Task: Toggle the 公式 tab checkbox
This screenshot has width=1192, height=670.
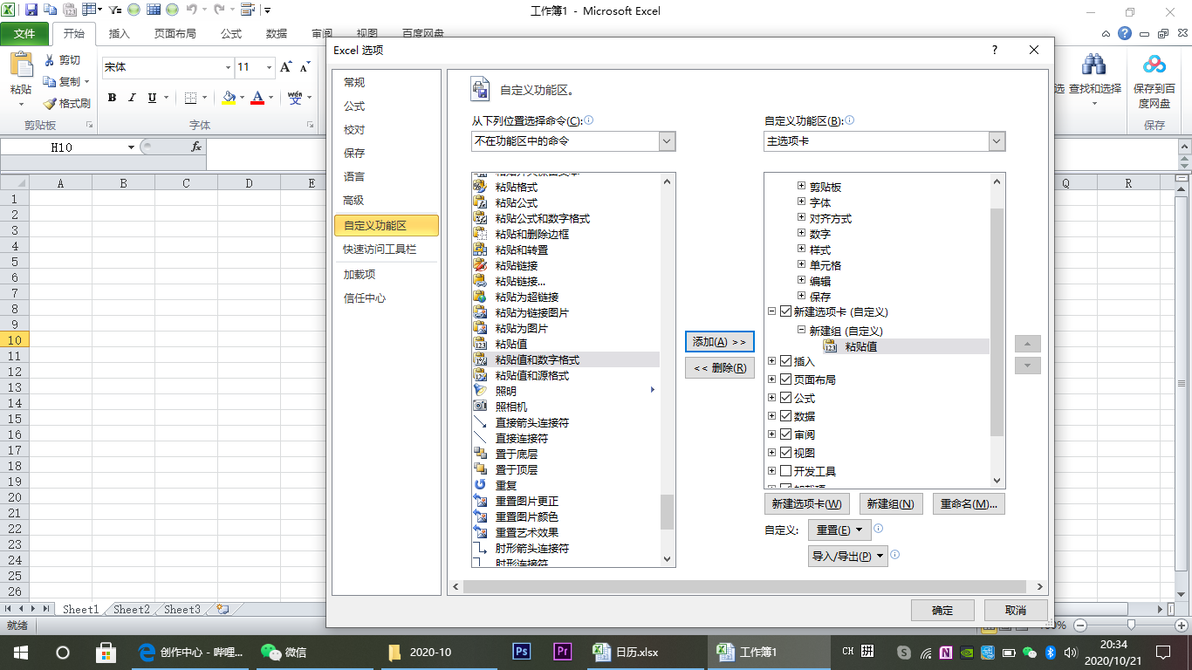Action: (786, 398)
